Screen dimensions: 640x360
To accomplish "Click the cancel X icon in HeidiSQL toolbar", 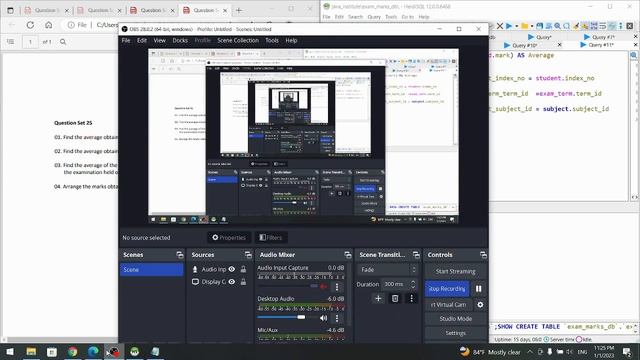I will (x=500, y=26).
